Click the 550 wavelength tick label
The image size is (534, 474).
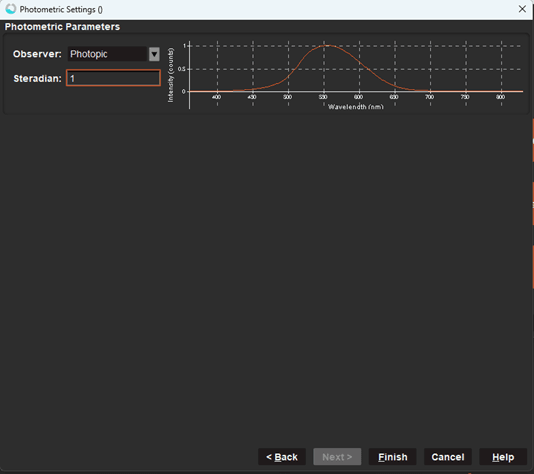point(323,97)
